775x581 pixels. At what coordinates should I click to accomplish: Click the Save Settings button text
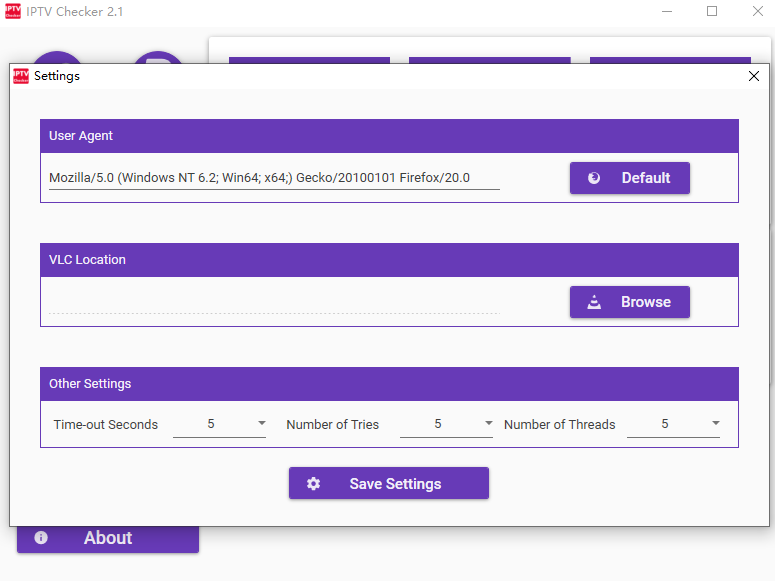tap(395, 484)
